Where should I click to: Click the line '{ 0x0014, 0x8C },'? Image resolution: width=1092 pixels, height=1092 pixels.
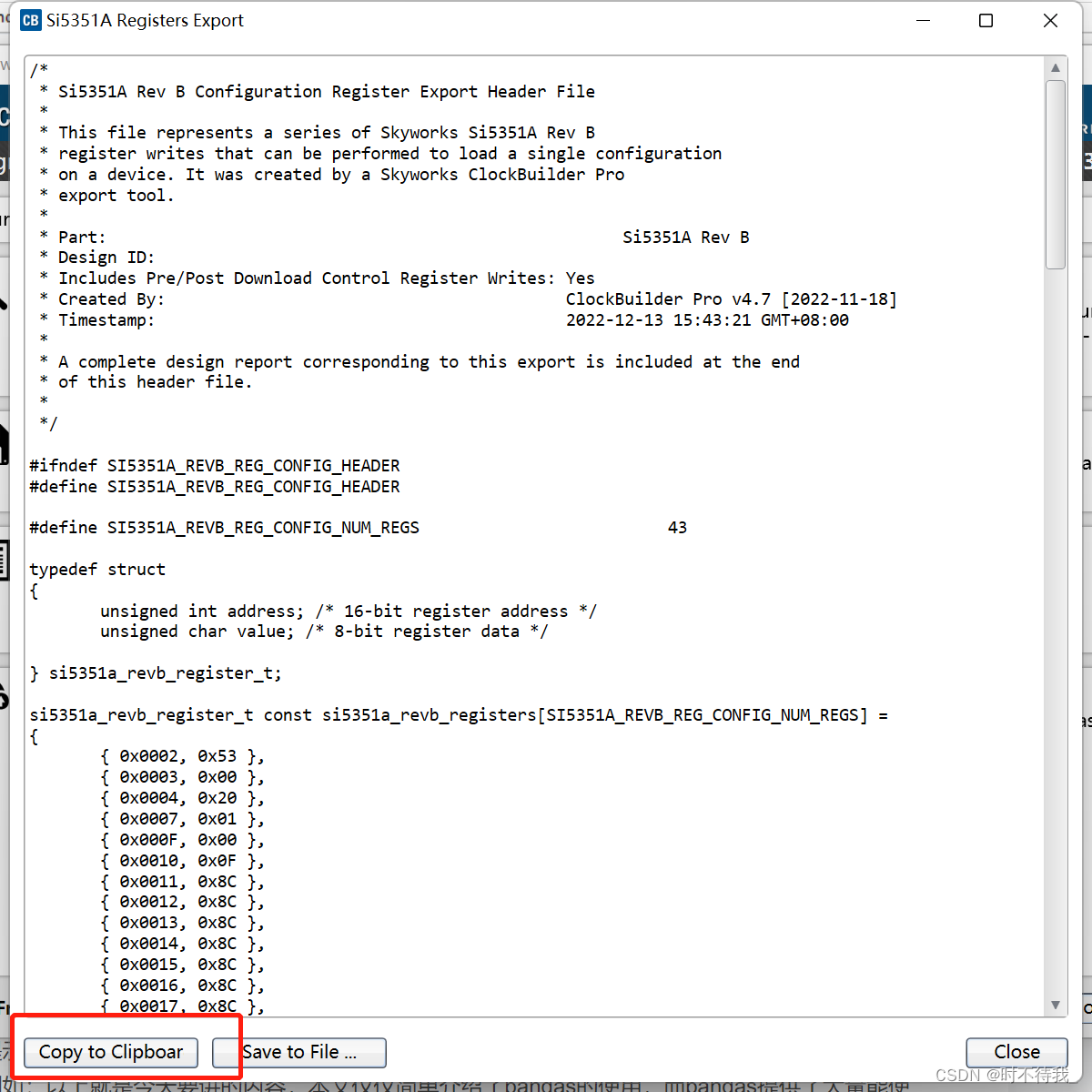[x=182, y=944]
